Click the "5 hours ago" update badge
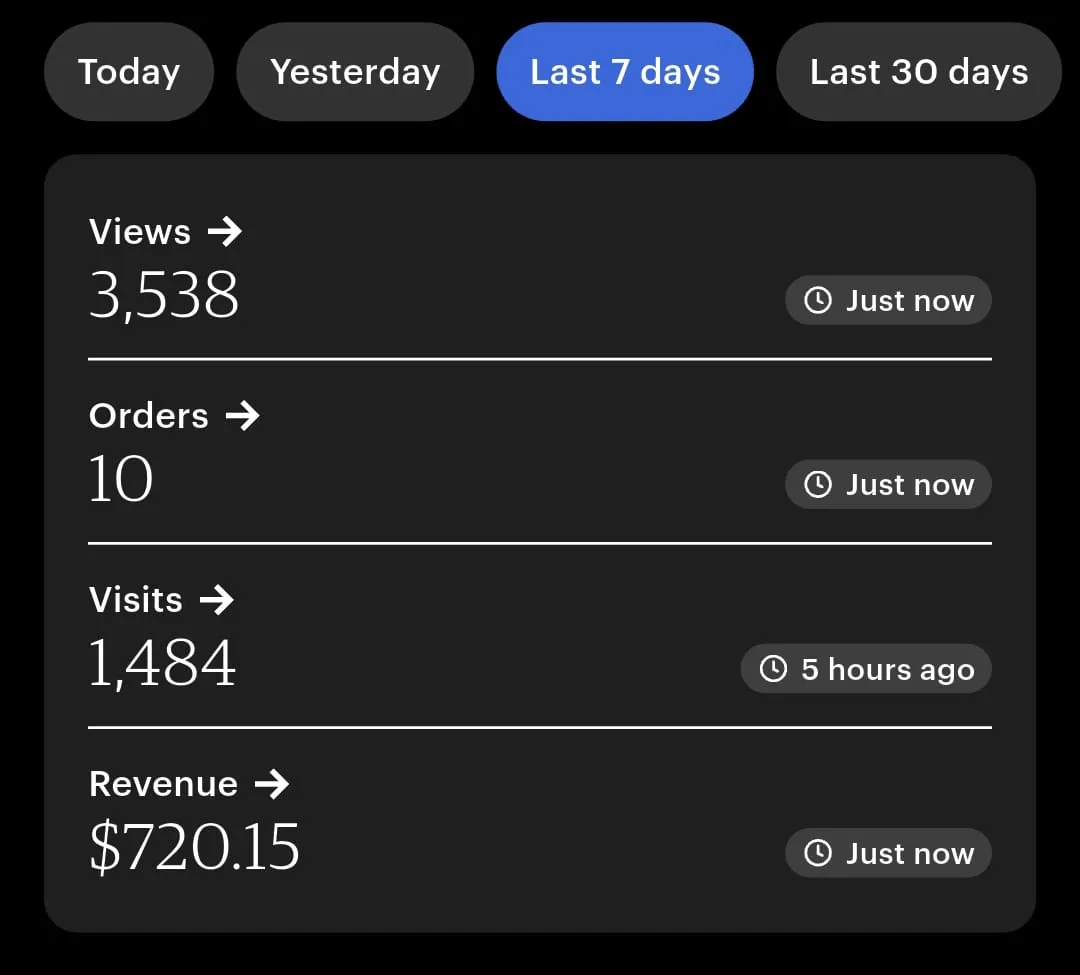Screen dimensions: 1080x975 pyautogui.click(x=866, y=669)
